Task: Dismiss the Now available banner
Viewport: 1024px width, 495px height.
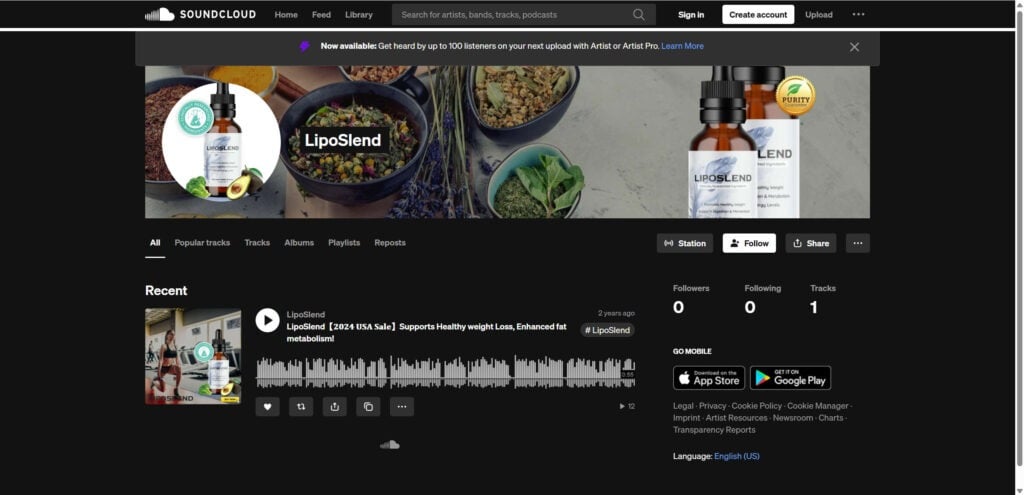Action: click(854, 47)
